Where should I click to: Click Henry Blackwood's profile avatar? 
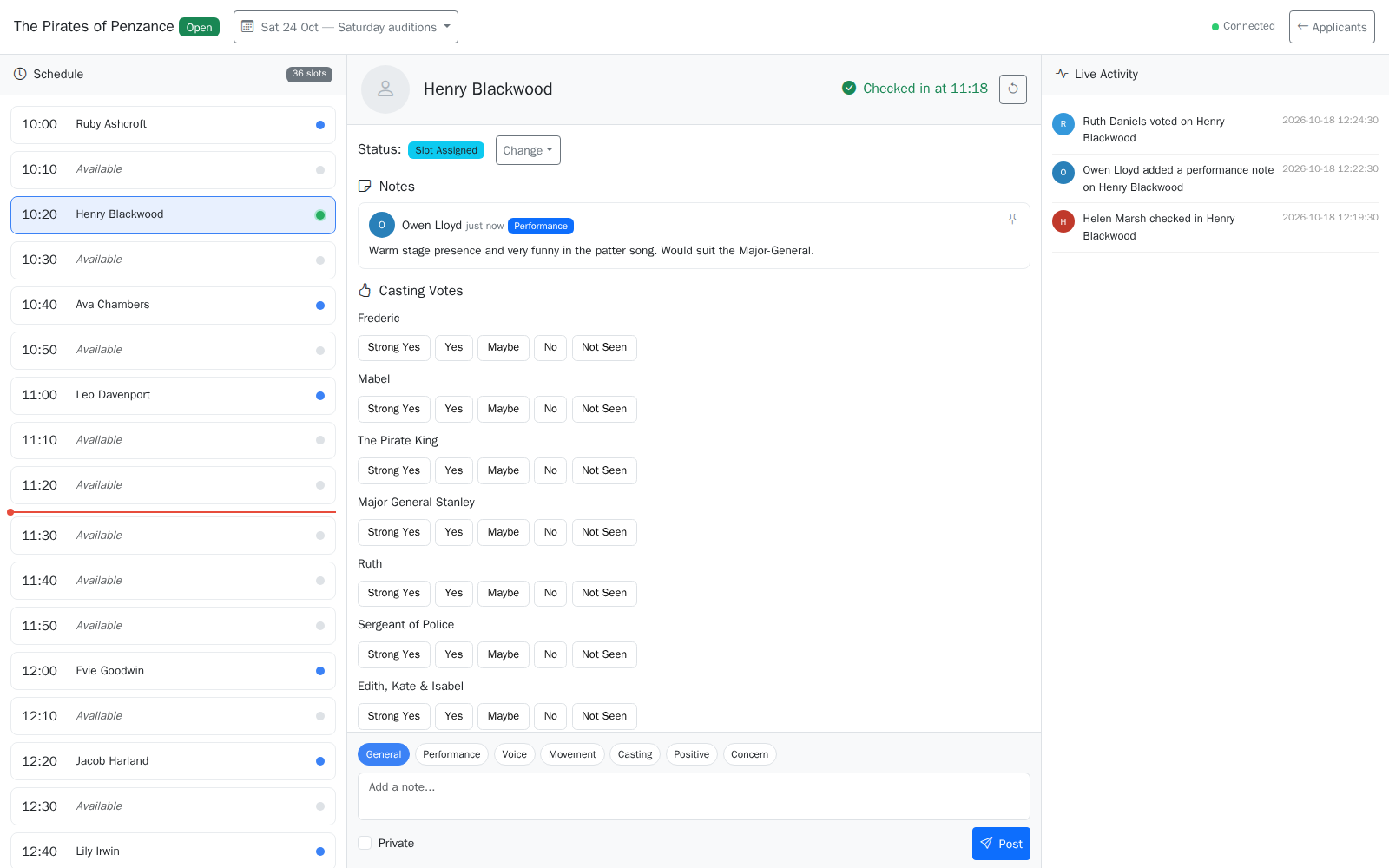[385, 89]
